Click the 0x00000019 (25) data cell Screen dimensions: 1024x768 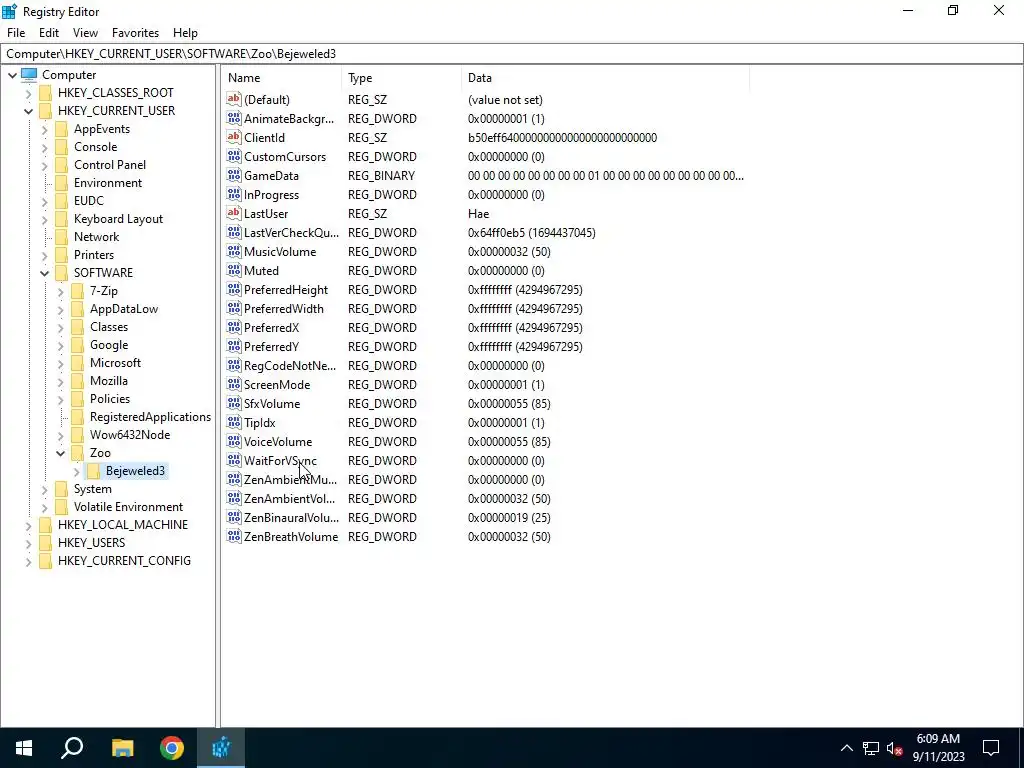509,518
